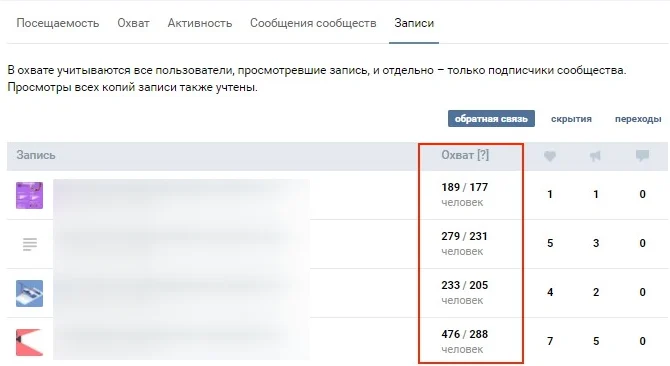
Task: Open the text-only post lines icon
Action: point(29,244)
